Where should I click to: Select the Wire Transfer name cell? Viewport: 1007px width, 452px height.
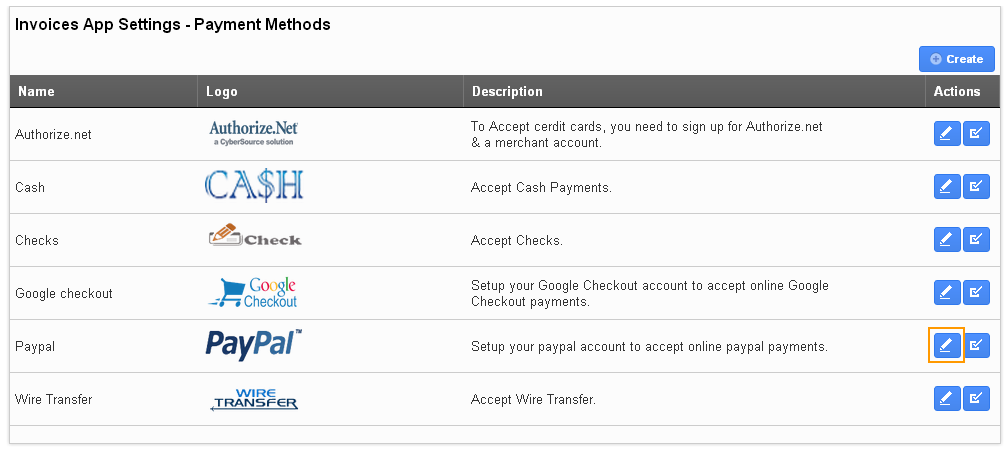coord(103,399)
